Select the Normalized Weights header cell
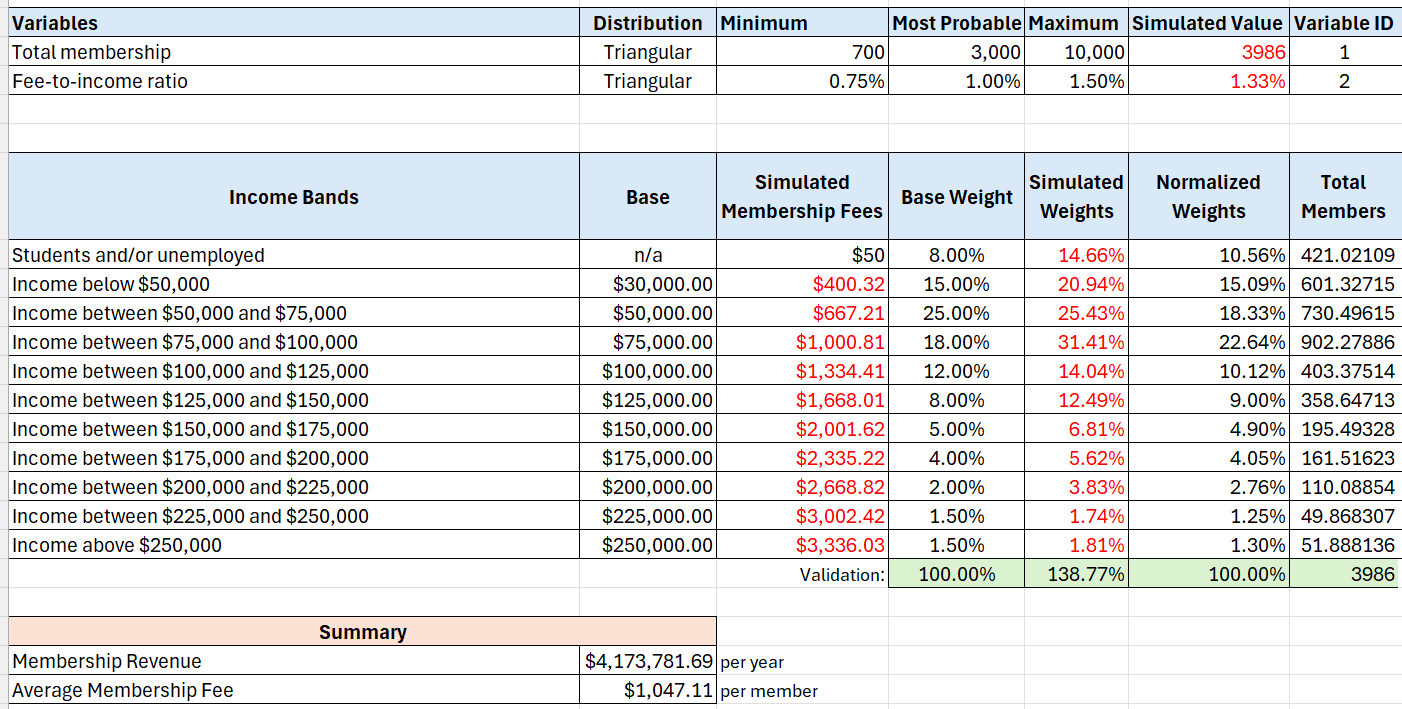This screenshot has height=709, width=1402. tap(1208, 197)
